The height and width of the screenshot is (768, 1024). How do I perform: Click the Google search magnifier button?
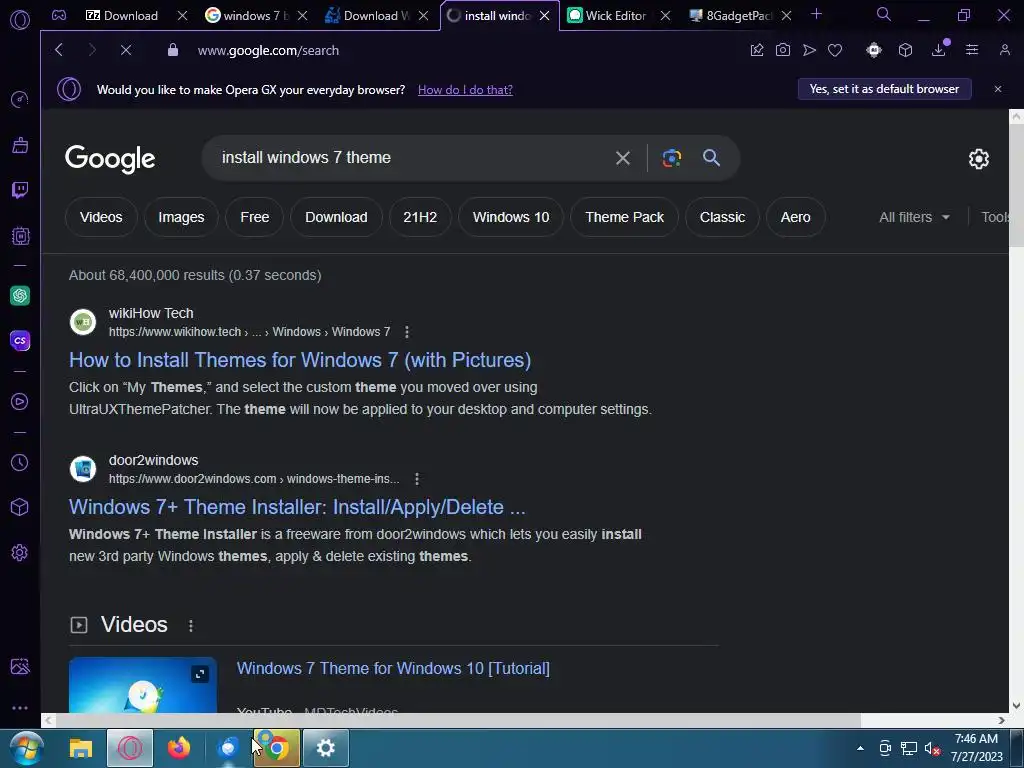[x=711, y=157]
